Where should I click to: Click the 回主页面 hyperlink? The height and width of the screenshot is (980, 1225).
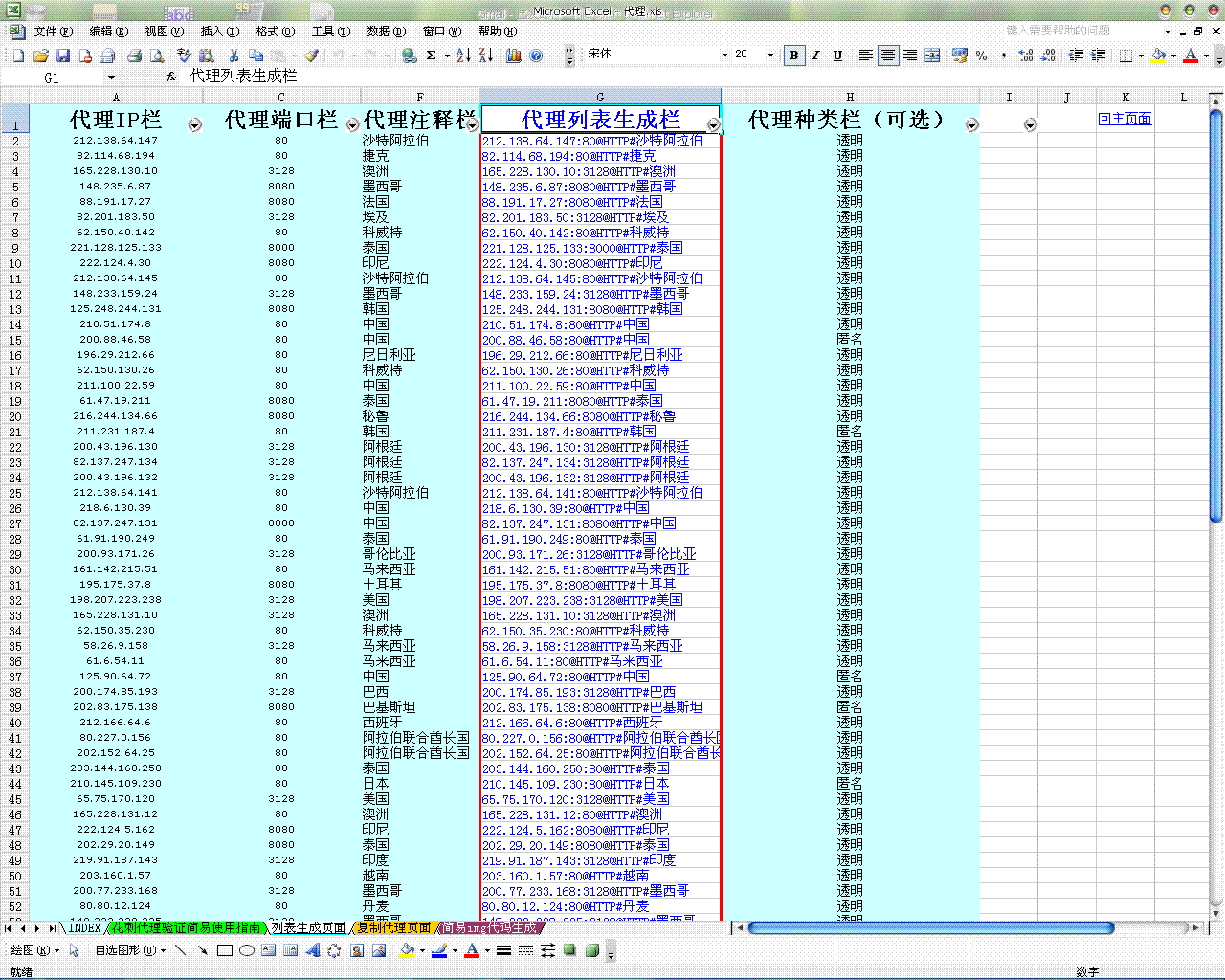1125,119
